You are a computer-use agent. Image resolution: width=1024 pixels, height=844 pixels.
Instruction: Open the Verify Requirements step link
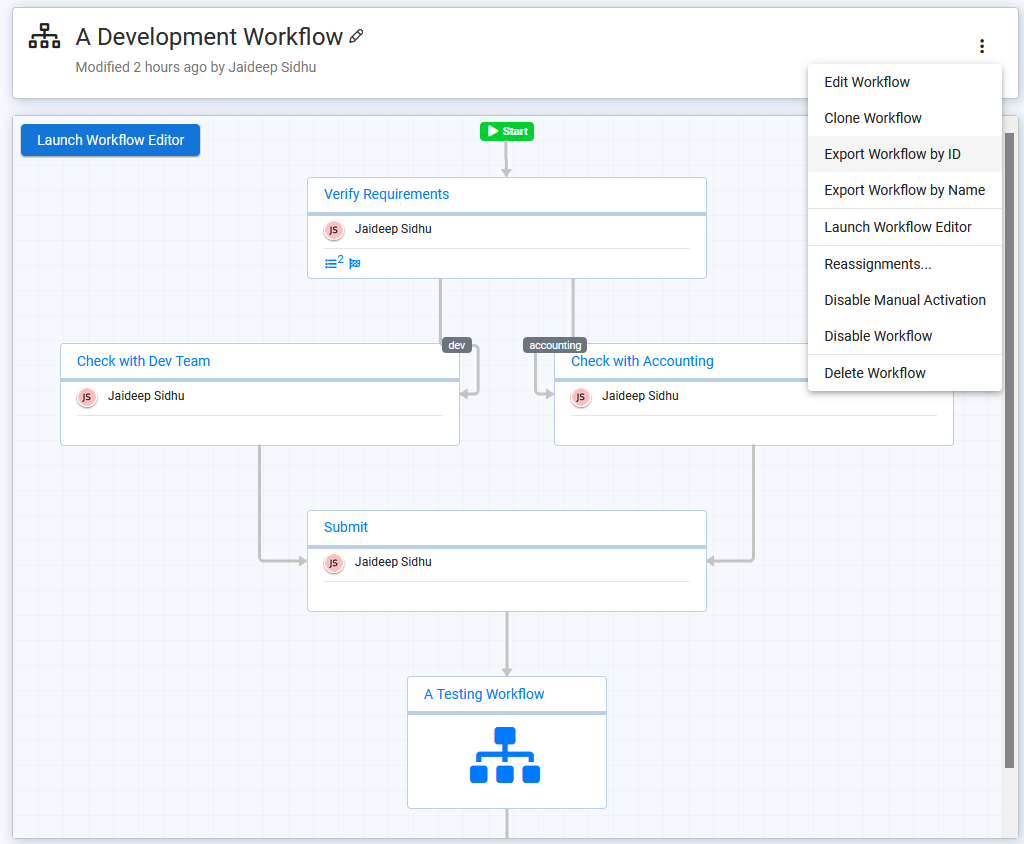click(x=387, y=194)
